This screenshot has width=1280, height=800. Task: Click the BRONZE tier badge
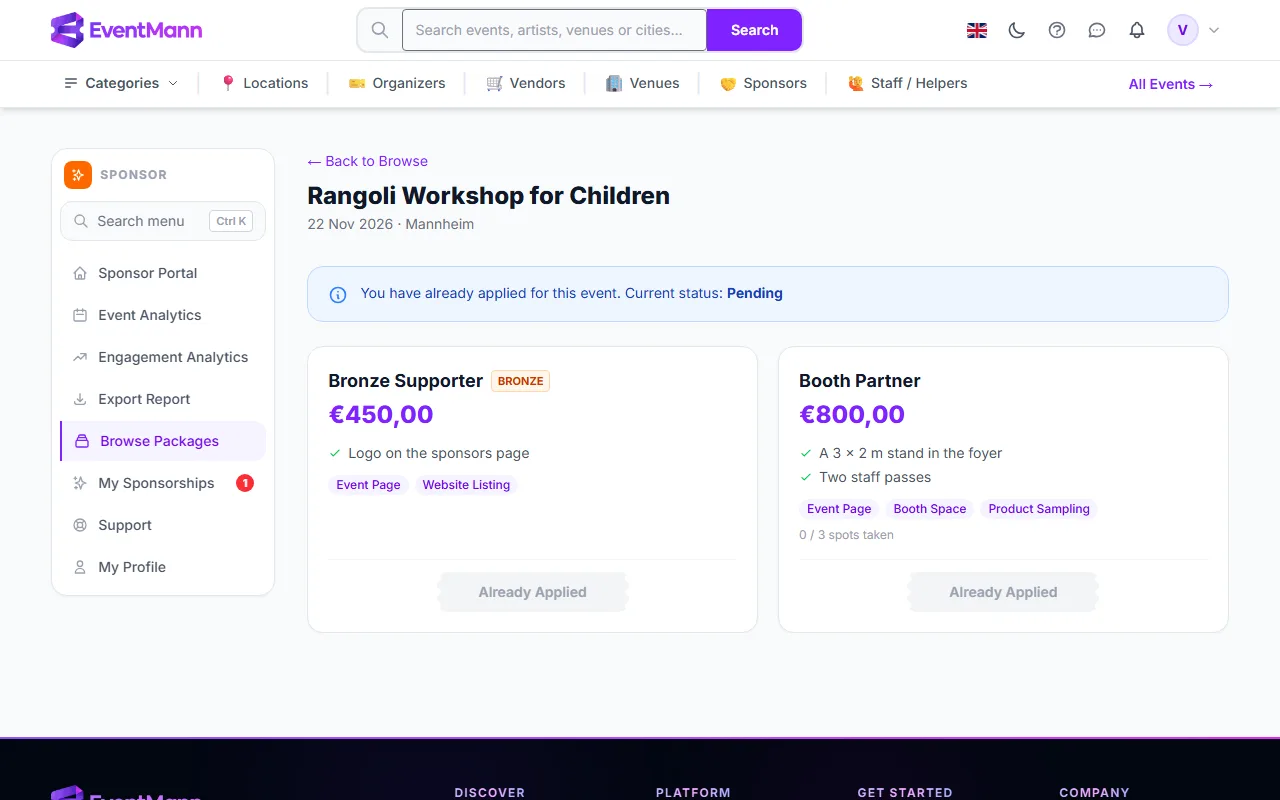click(x=521, y=381)
